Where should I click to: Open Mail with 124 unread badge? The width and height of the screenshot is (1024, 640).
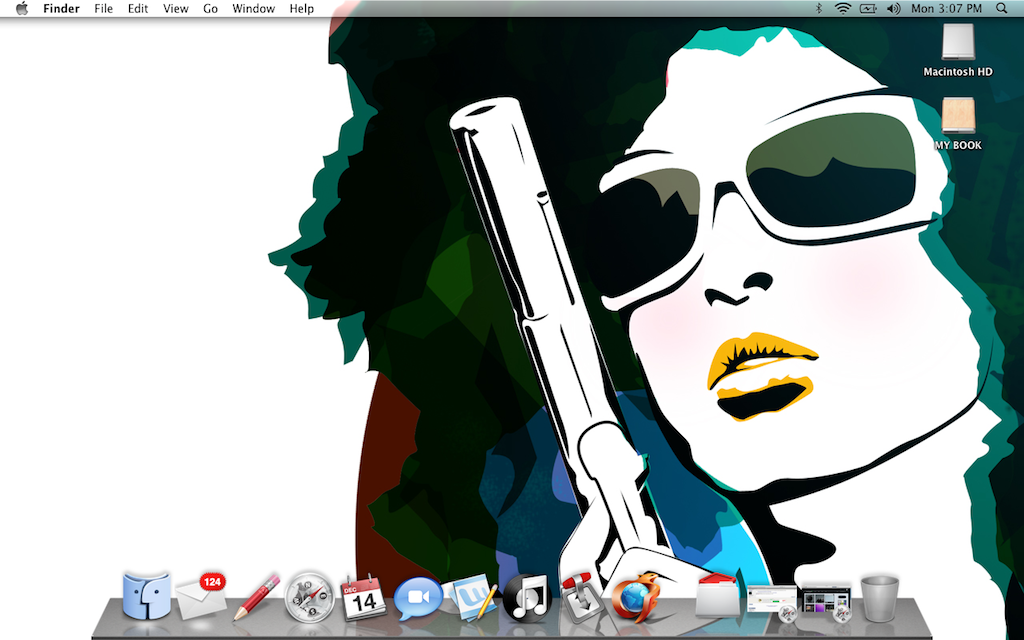pyautogui.click(x=202, y=596)
